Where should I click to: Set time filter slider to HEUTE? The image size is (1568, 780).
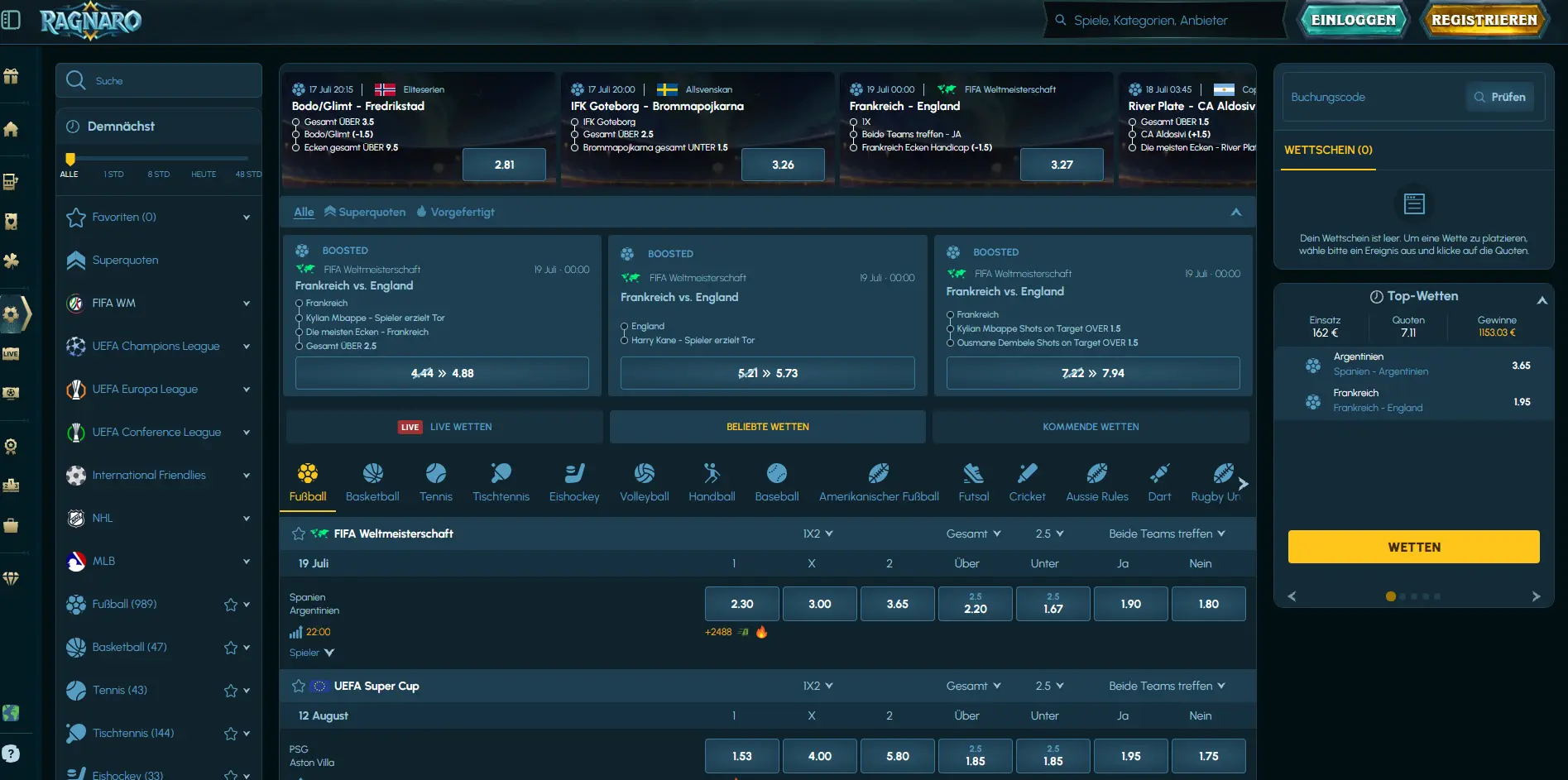coord(204,175)
